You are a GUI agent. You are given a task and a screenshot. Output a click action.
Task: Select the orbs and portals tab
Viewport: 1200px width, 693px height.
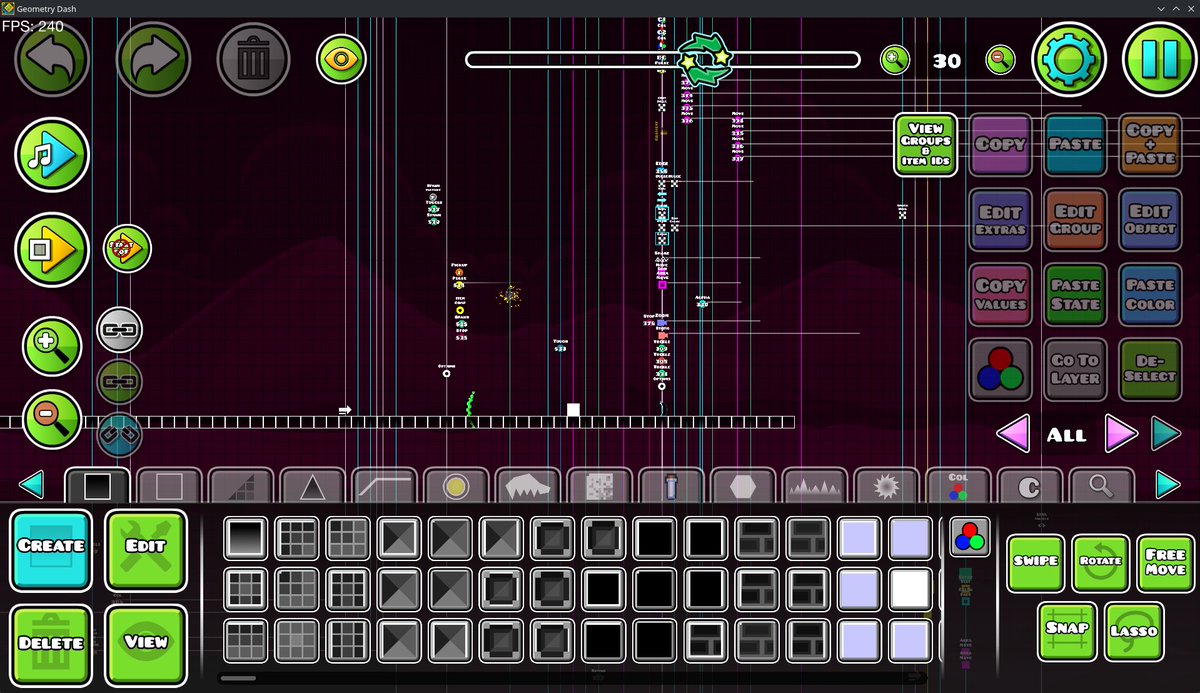pyautogui.click(x=456, y=486)
